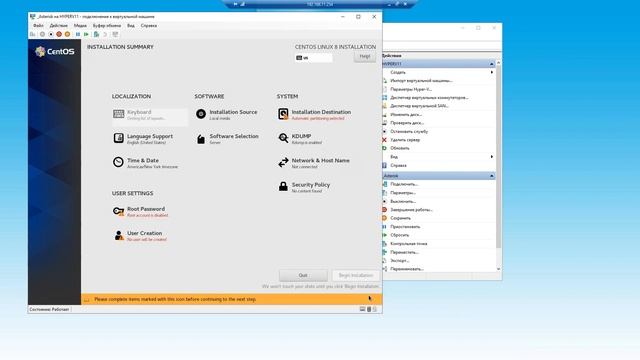Click the actions pane scrollbar down arrow
The image size is (640, 360).
tap(498, 269)
